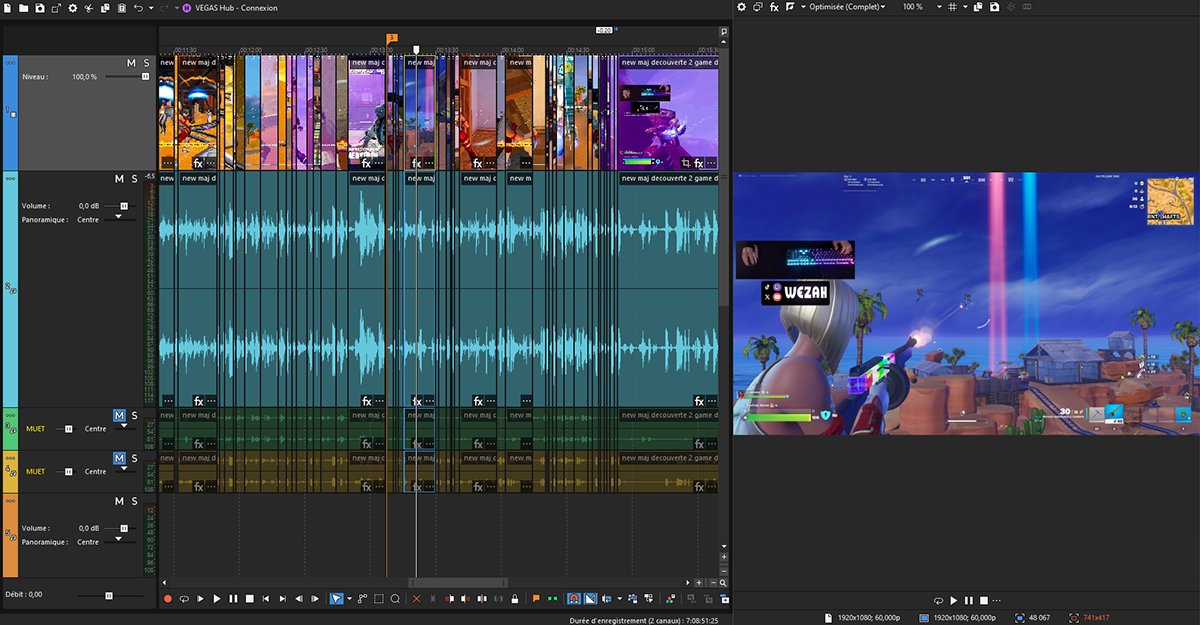Insert an orange marker
1200x625 pixels.
(x=536, y=599)
